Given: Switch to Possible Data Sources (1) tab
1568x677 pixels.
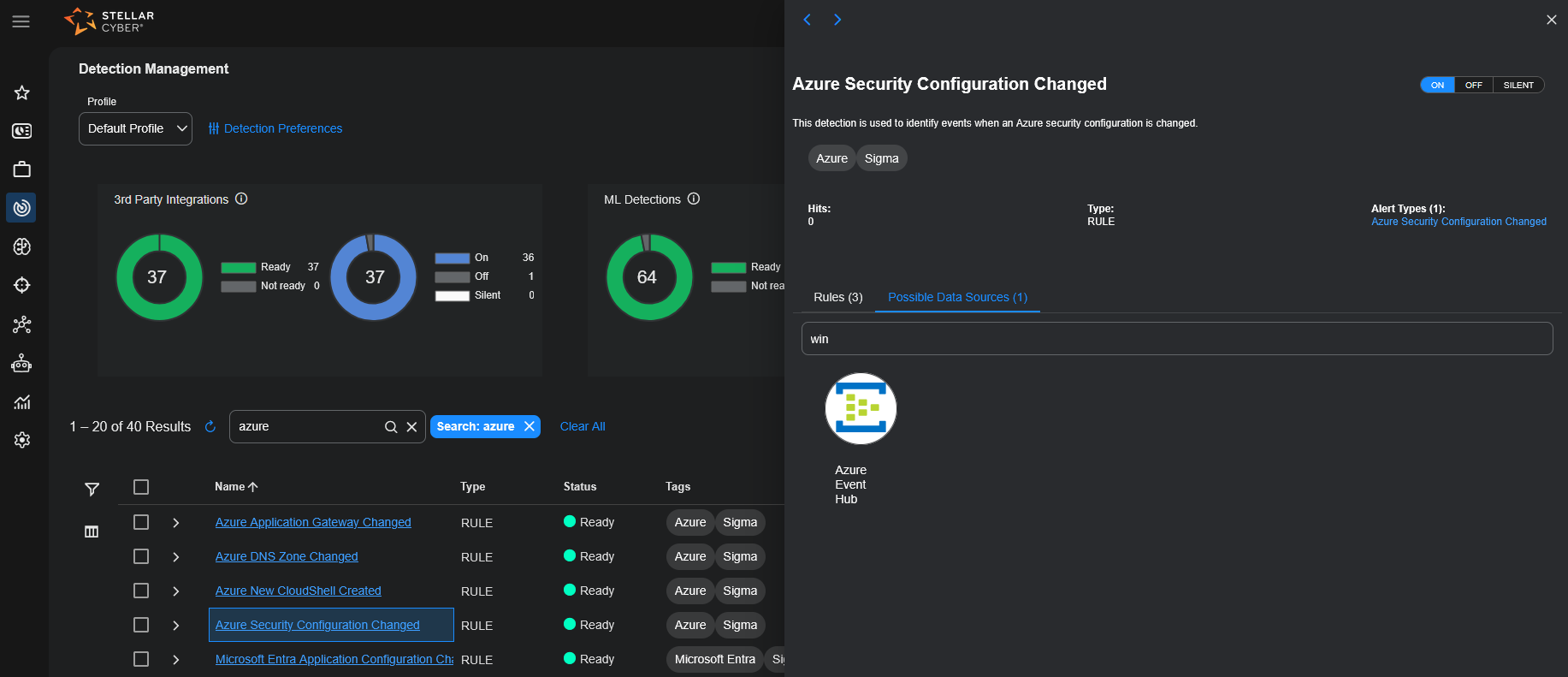Looking at the screenshot, I should coord(957,297).
